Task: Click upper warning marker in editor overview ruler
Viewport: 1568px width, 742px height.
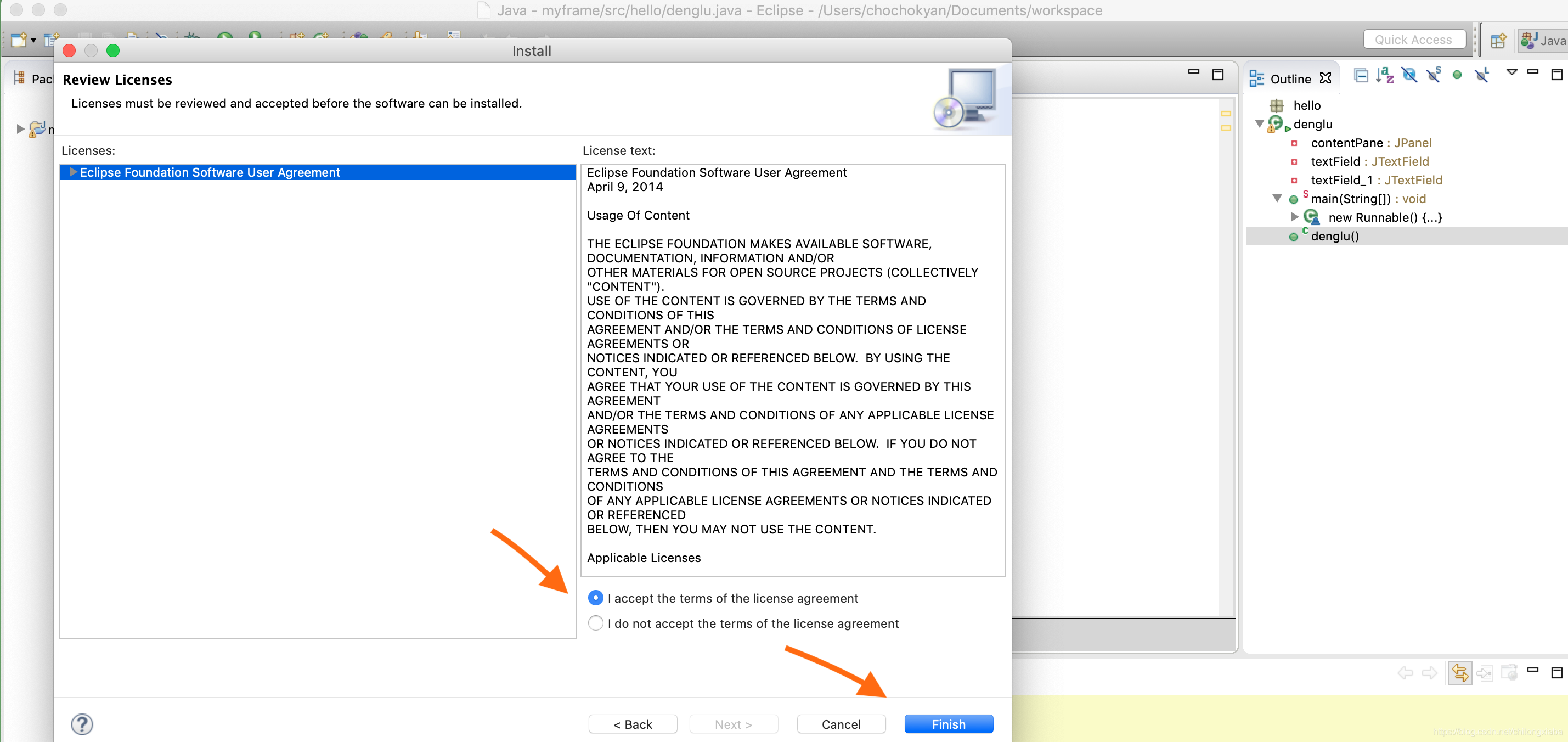Action: [x=1226, y=114]
